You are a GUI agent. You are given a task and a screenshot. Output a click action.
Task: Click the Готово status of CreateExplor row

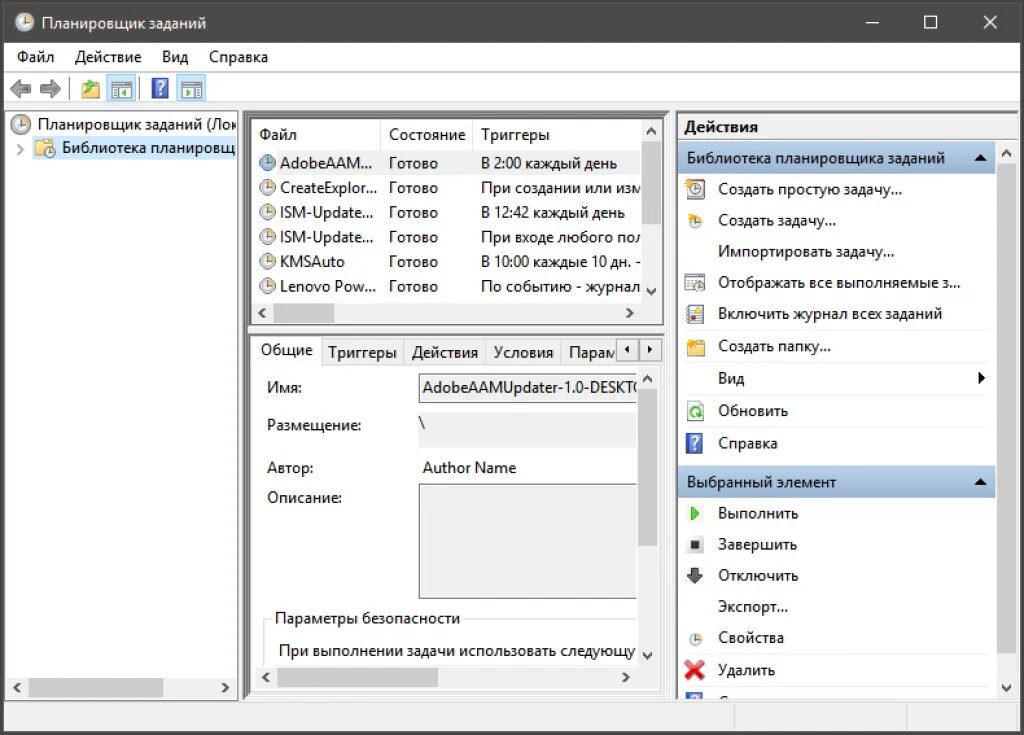(x=413, y=188)
